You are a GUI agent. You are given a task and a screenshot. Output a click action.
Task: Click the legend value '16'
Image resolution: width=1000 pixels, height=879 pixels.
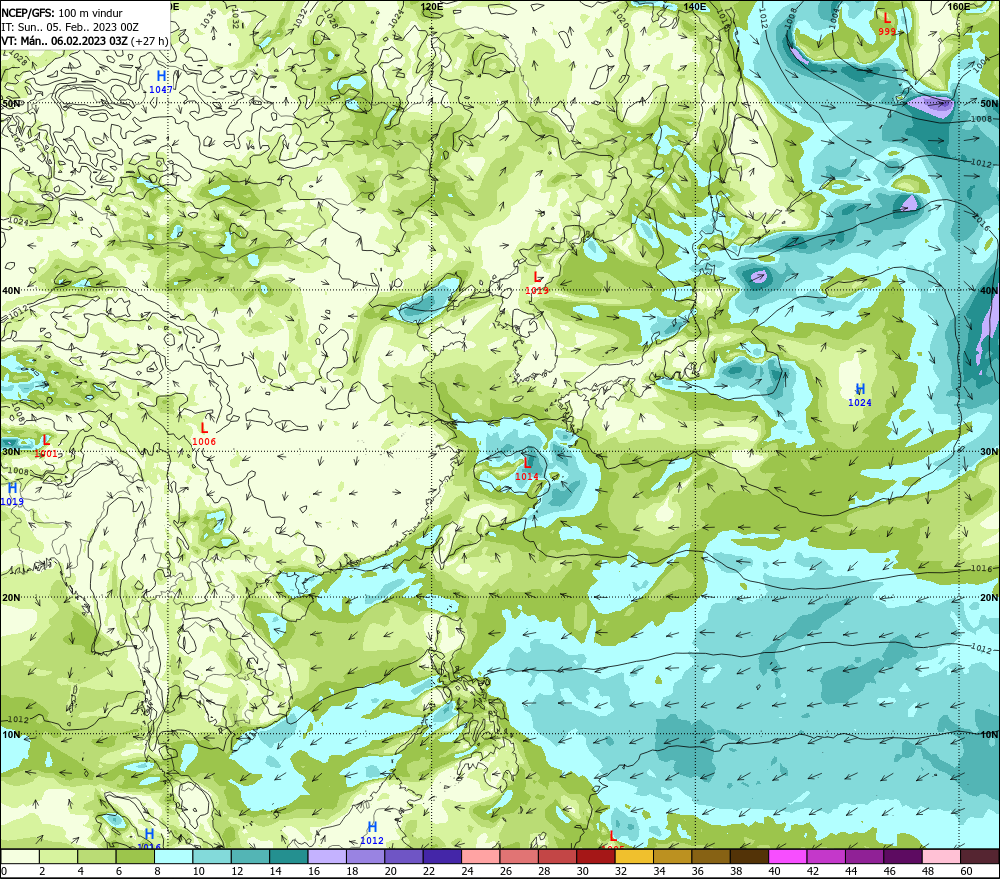tap(314, 871)
